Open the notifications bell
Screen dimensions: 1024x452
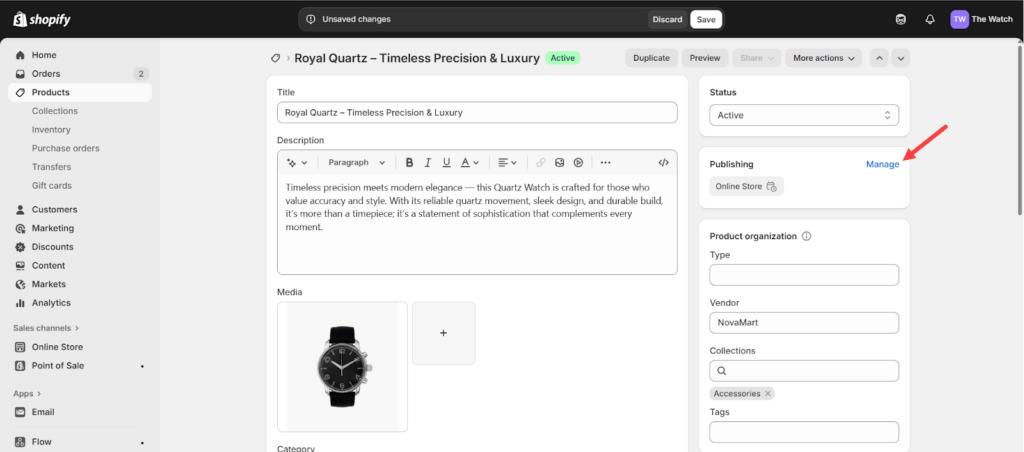(x=930, y=19)
